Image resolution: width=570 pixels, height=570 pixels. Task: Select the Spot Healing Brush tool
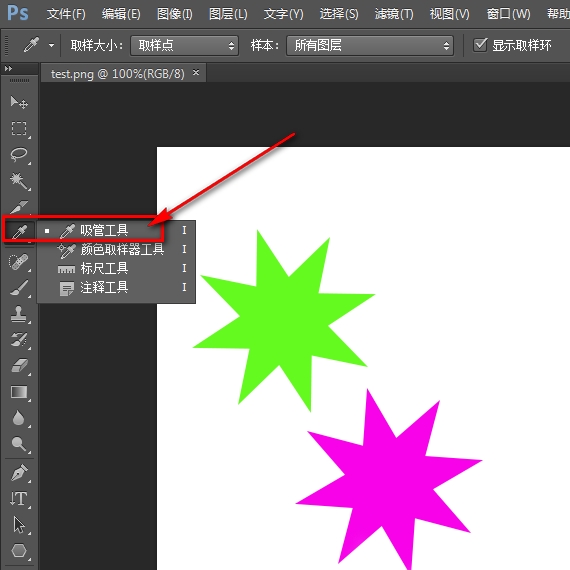pos(19,262)
